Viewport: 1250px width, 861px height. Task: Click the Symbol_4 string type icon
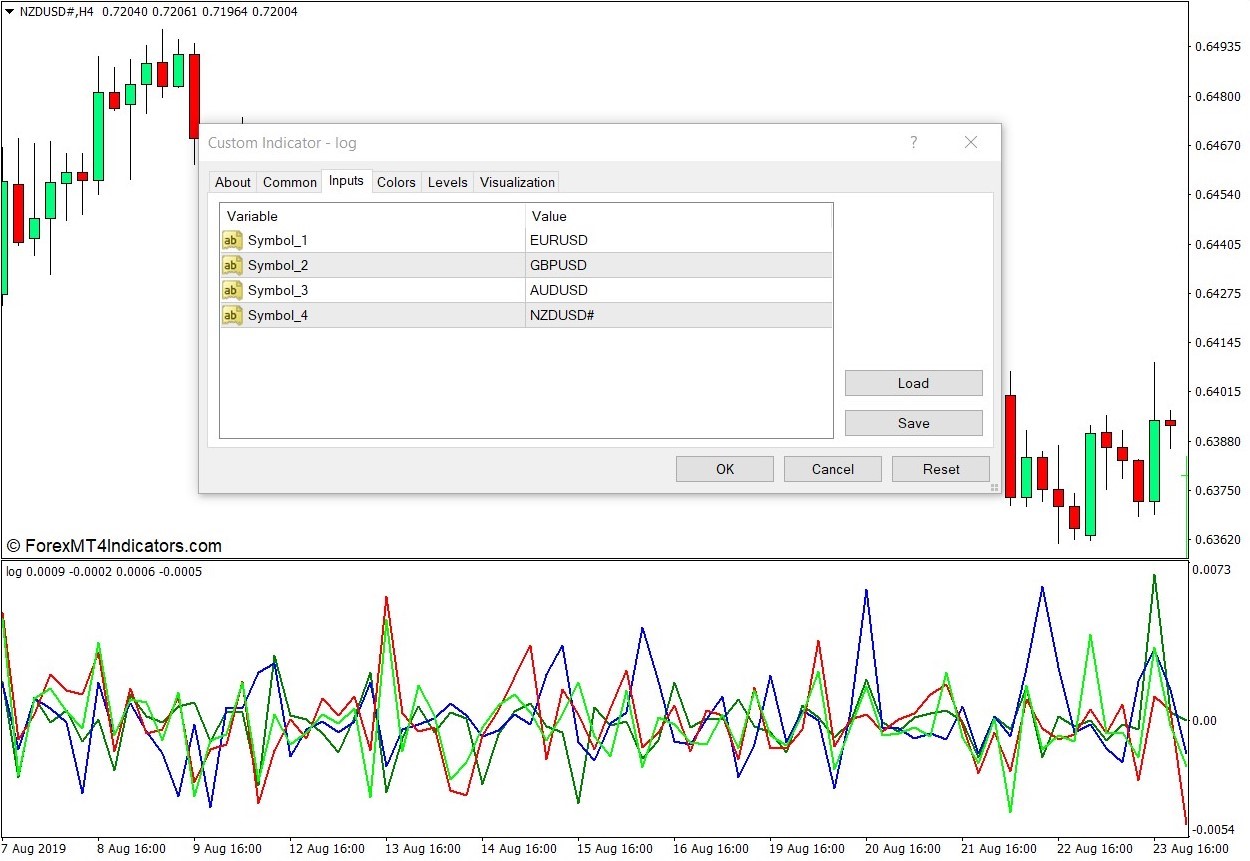pos(232,315)
